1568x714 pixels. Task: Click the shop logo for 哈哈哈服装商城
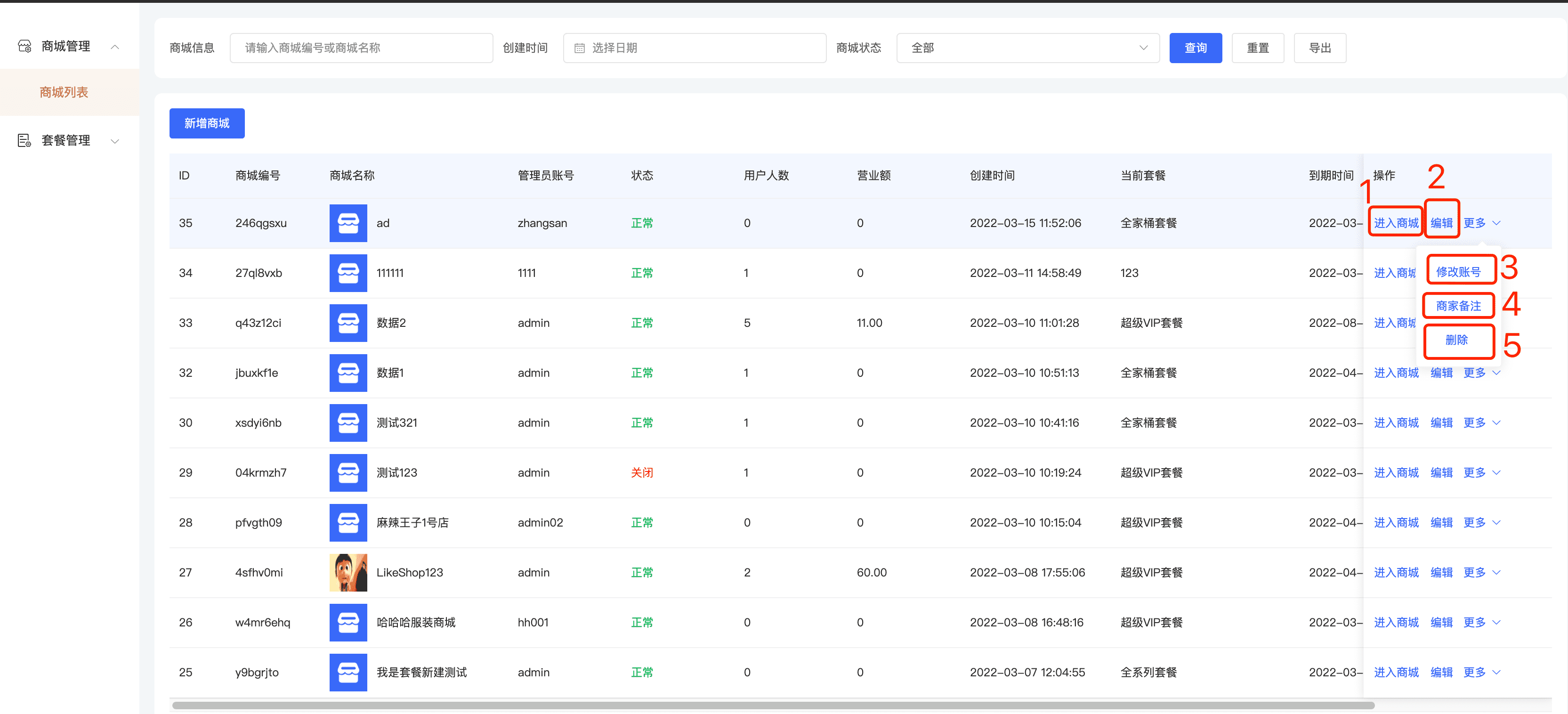[348, 622]
